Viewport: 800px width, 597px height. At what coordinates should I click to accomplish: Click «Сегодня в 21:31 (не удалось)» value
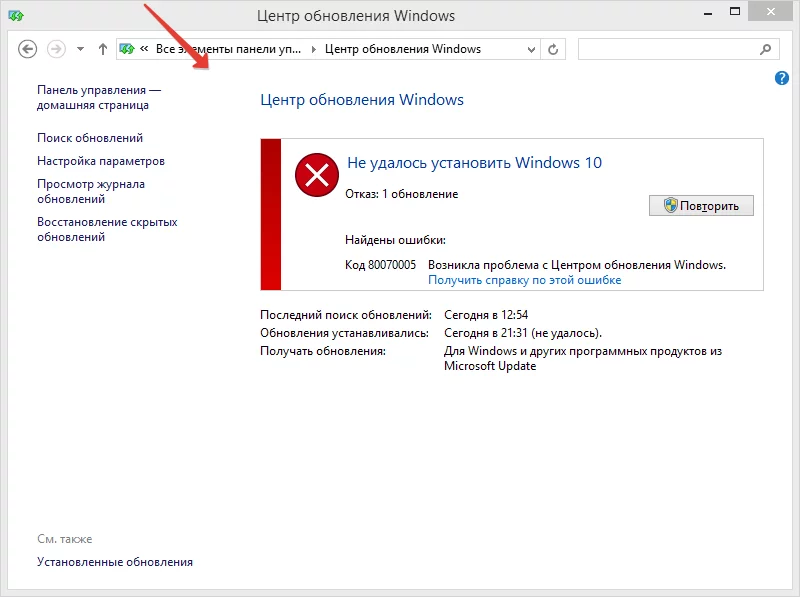point(523,333)
